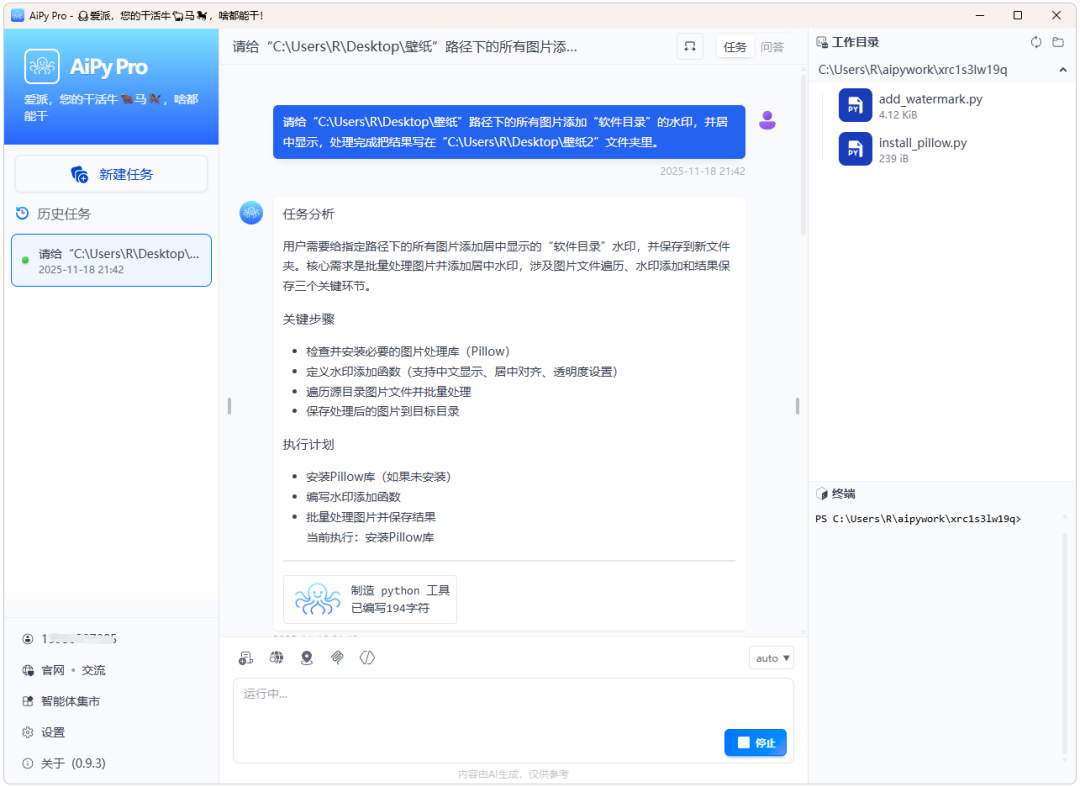Click the 任务分析 heading
This screenshot has height=787, width=1080.
point(308,214)
